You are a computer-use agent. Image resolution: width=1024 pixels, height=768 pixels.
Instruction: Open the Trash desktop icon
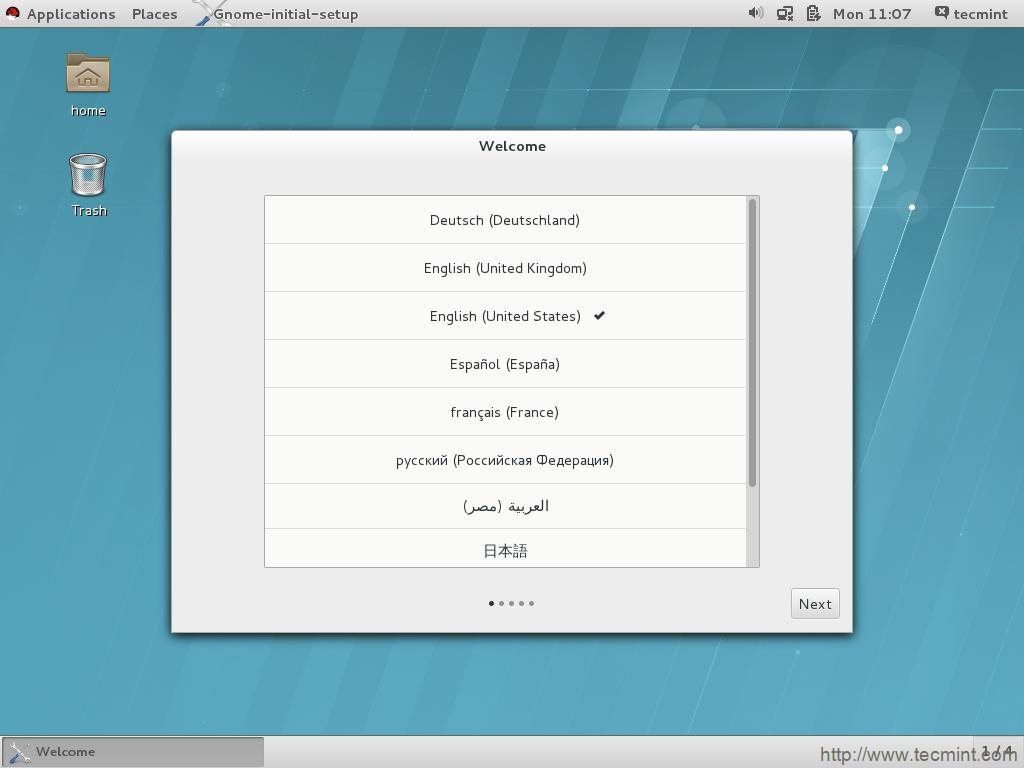(88, 185)
